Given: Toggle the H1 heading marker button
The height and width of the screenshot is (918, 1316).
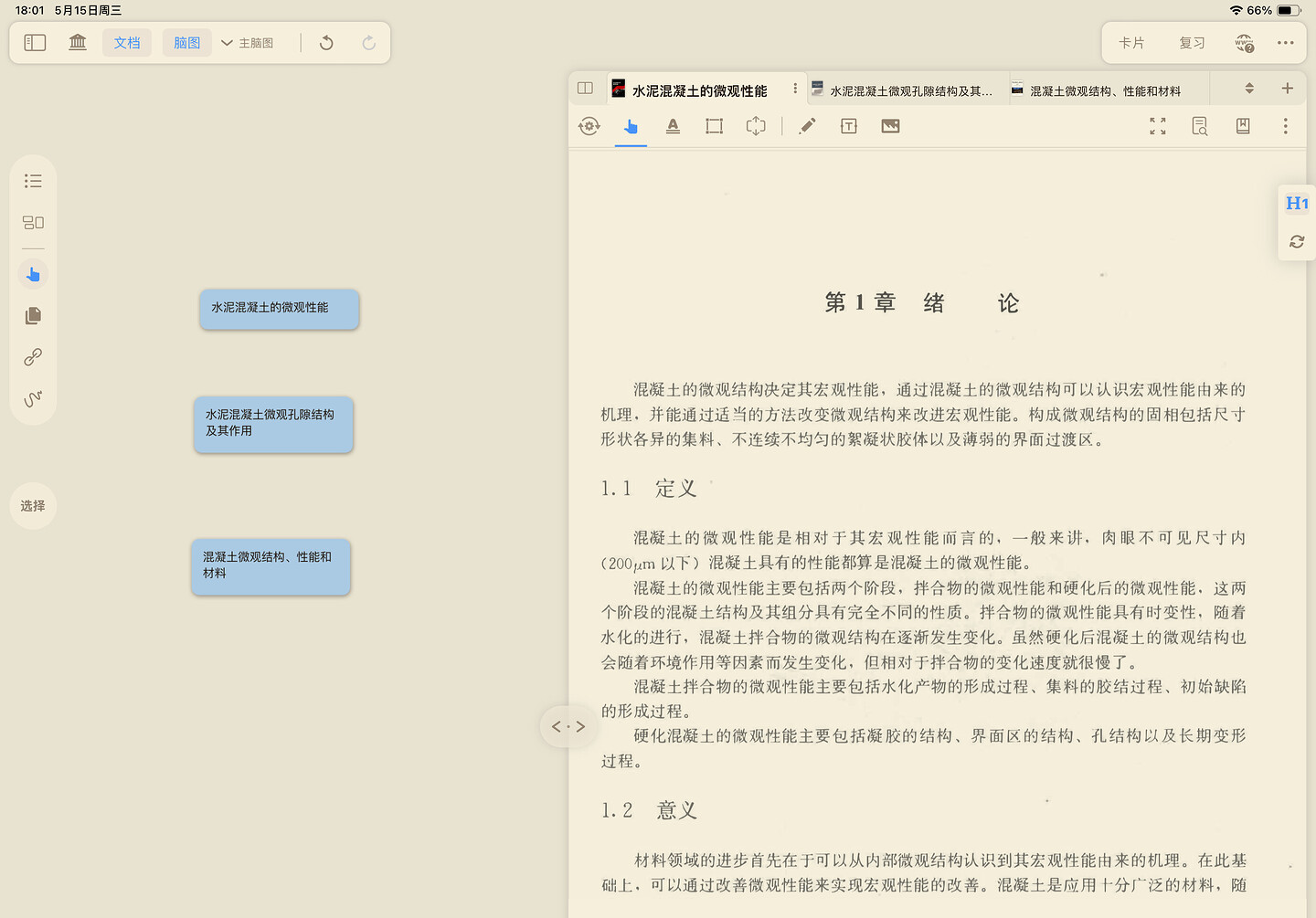Looking at the screenshot, I should (x=1297, y=204).
